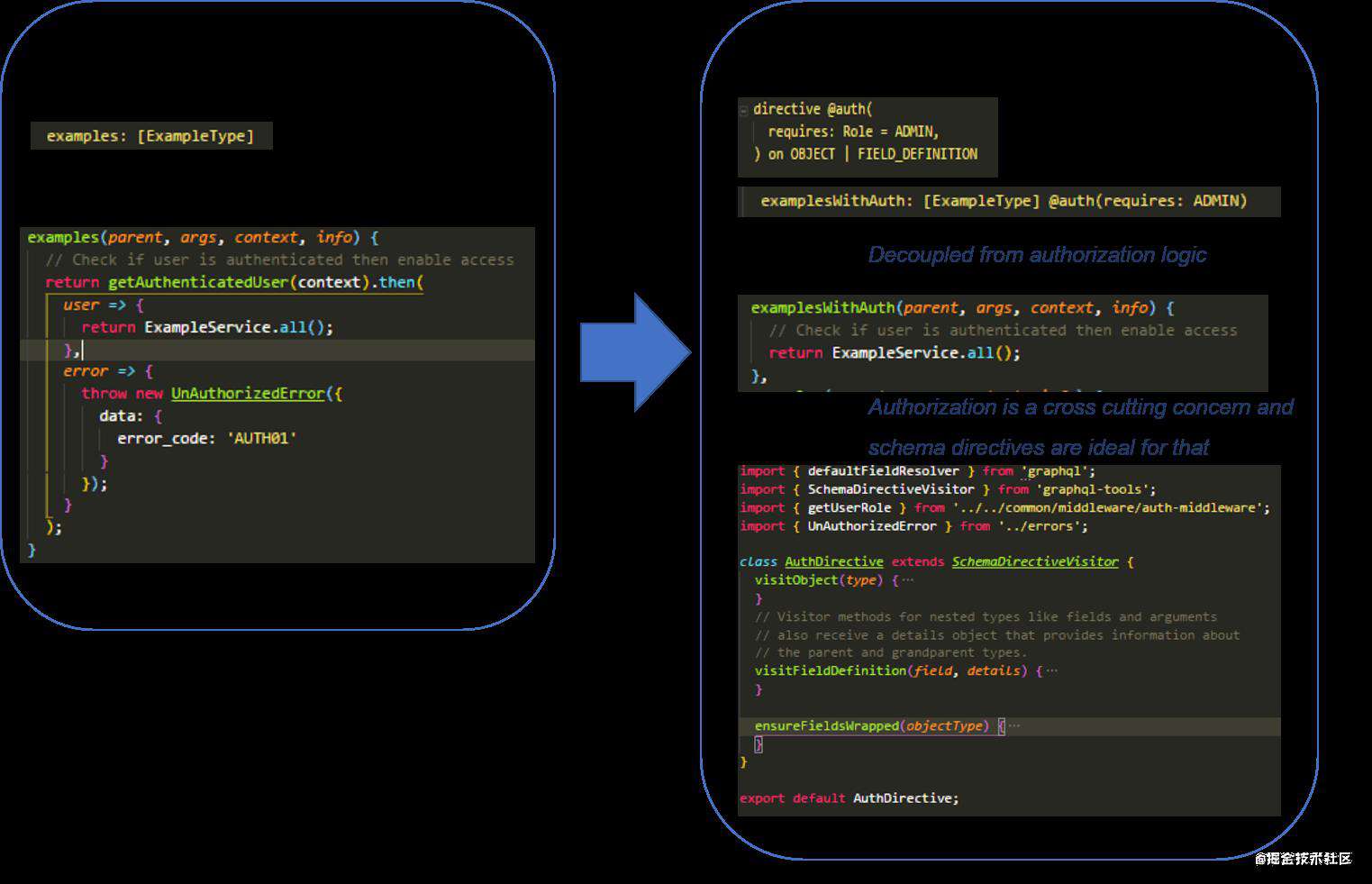The image size is (1372, 884).
Task: Click underlined UnAuthorizedError in the throw statement
Action: point(248,394)
